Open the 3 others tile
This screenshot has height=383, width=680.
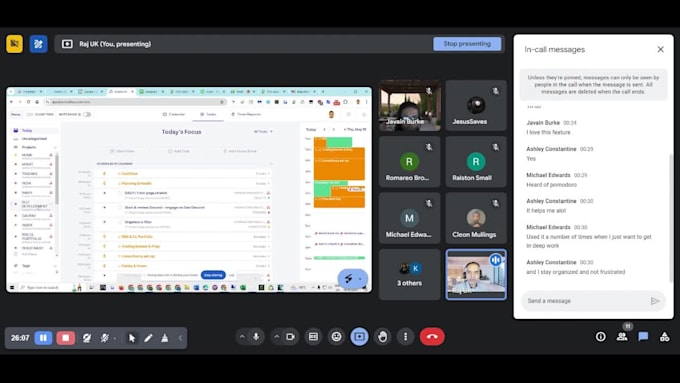(x=409, y=275)
